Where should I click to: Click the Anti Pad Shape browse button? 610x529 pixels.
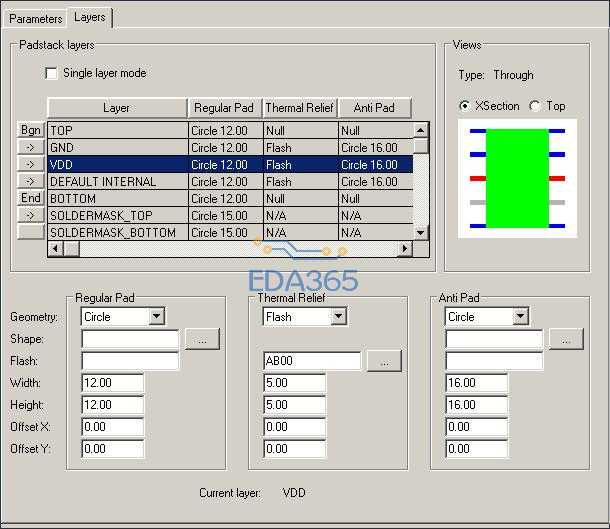click(x=566, y=339)
